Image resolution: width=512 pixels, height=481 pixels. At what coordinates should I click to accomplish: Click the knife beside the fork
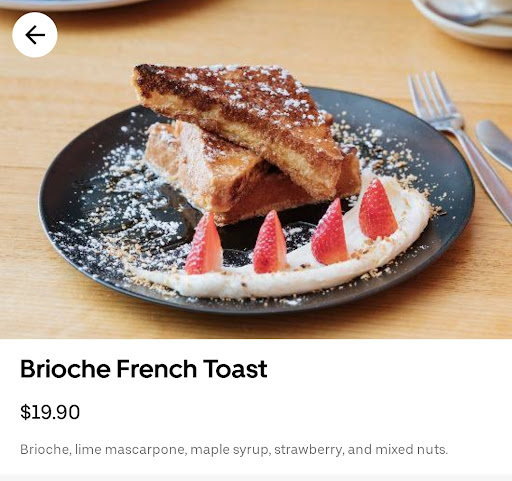[495, 144]
